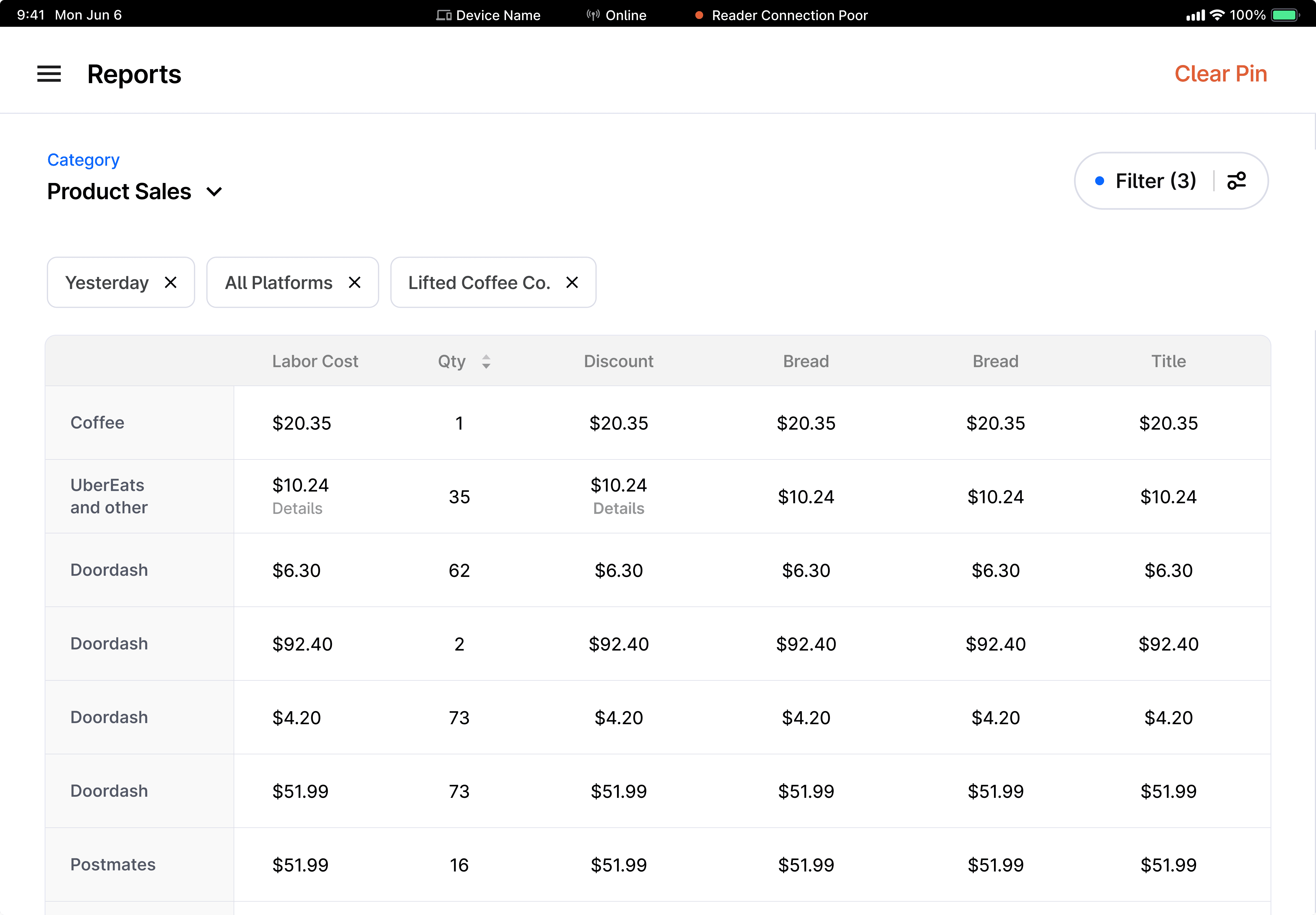Remove the Lifted Coffee Co. filter chip
This screenshot has height=915, width=1316.
point(572,283)
